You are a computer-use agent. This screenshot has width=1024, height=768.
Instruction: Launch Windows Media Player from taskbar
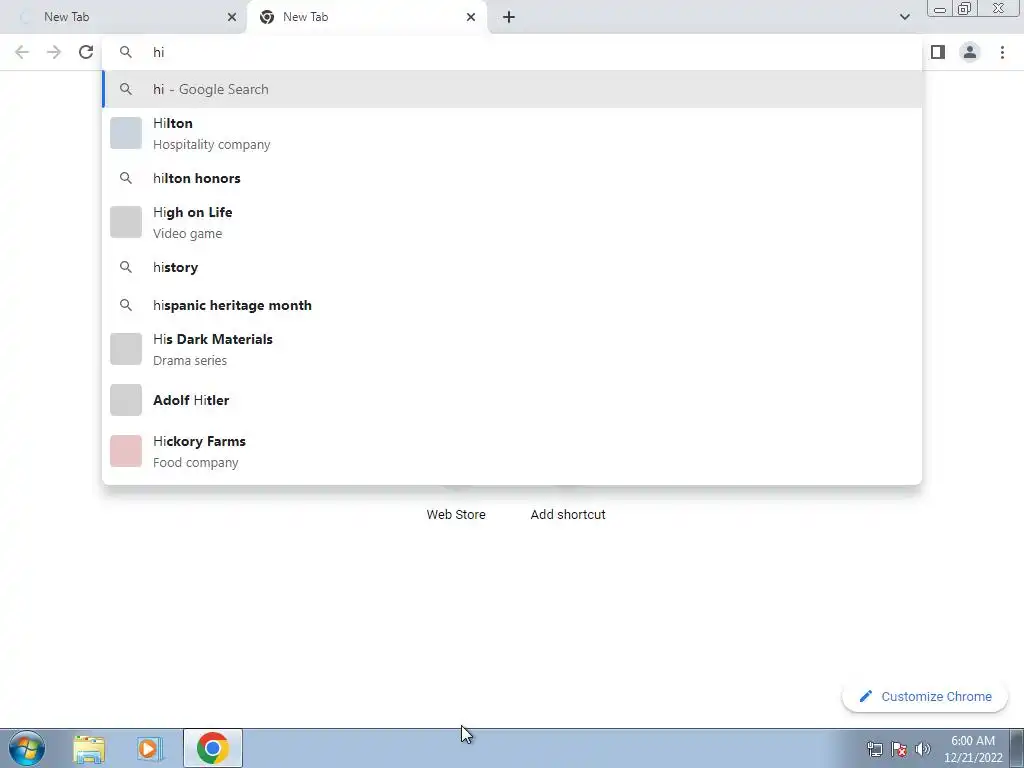[x=150, y=748]
